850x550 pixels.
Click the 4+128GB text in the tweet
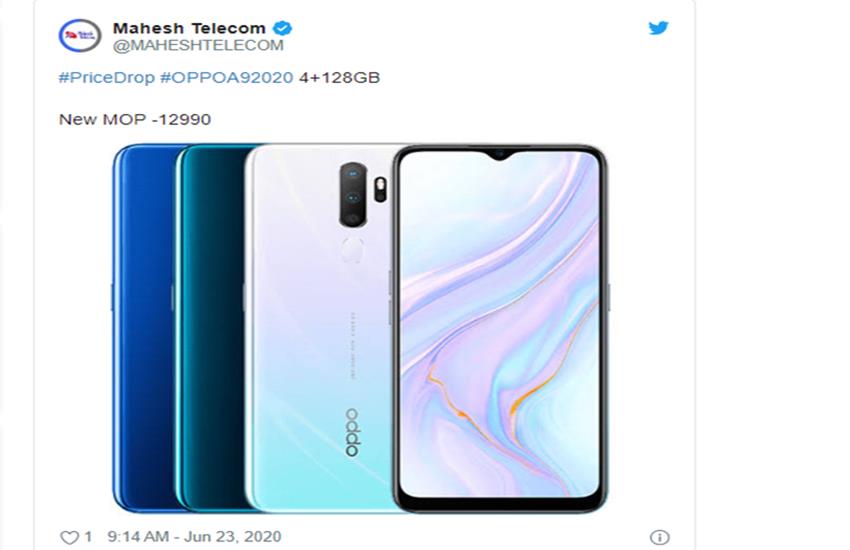pyautogui.click(x=339, y=77)
